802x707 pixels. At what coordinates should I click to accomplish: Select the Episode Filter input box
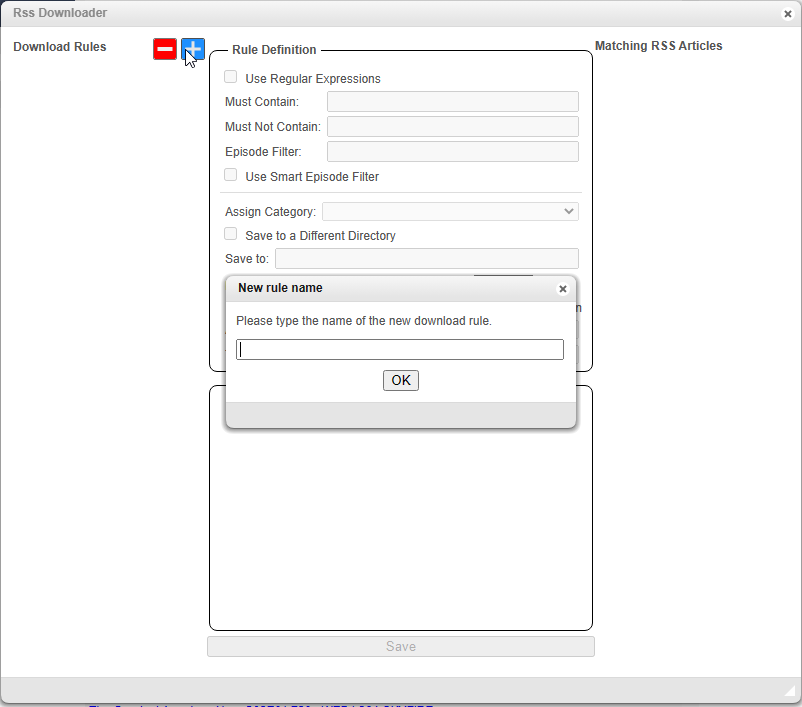pos(452,152)
